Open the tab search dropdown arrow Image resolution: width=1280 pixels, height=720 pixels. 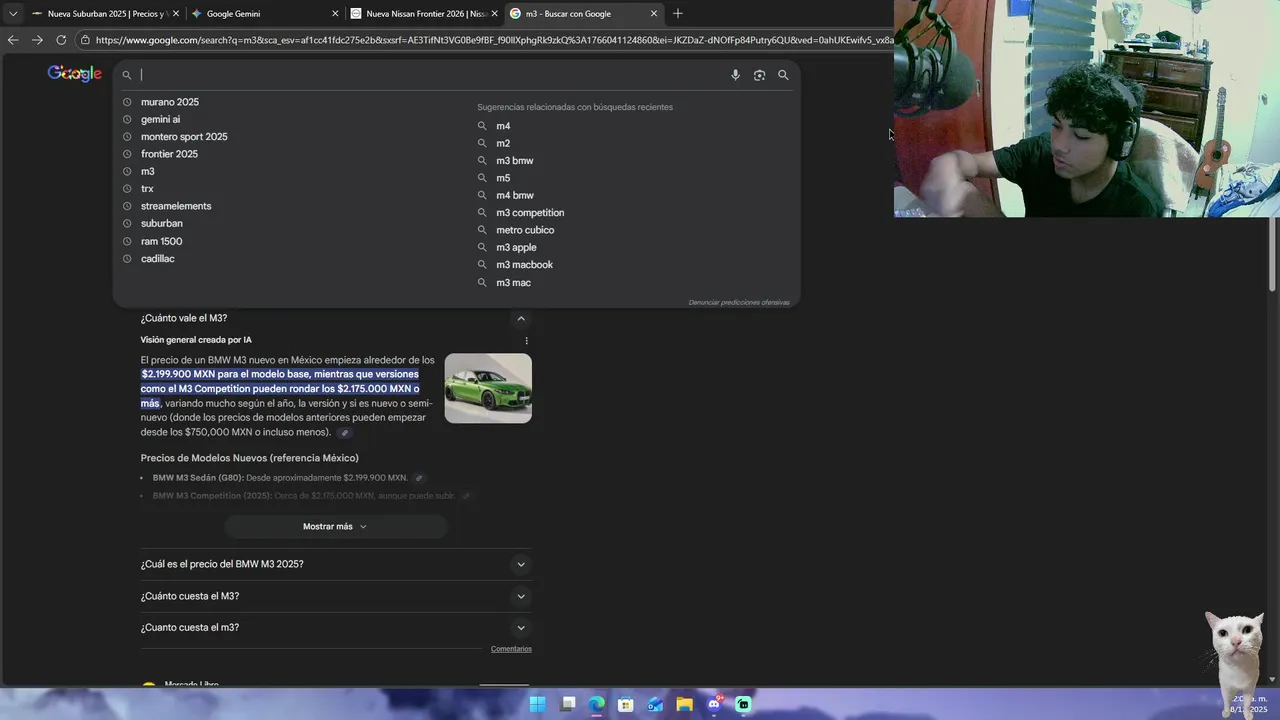point(13,14)
